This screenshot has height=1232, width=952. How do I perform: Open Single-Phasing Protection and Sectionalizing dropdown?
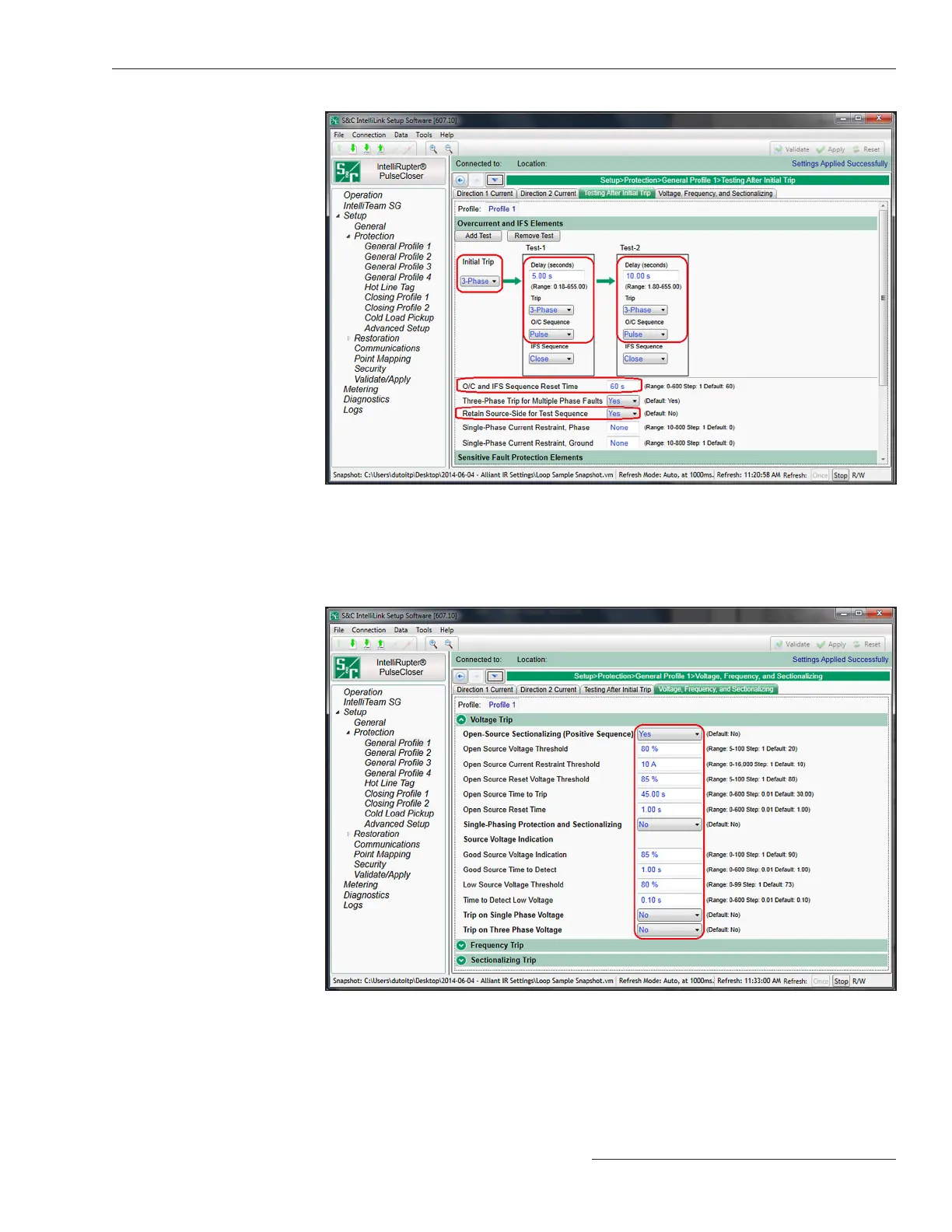pyautogui.click(x=669, y=824)
